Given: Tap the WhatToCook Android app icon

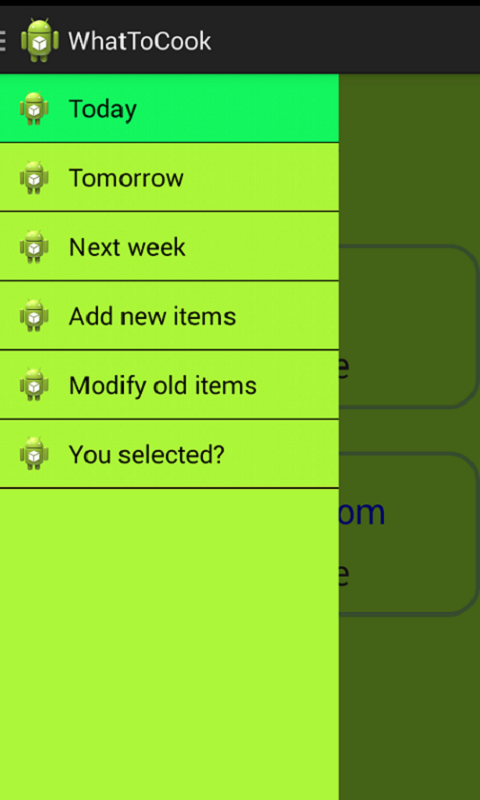Looking at the screenshot, I should click(40, 40).
